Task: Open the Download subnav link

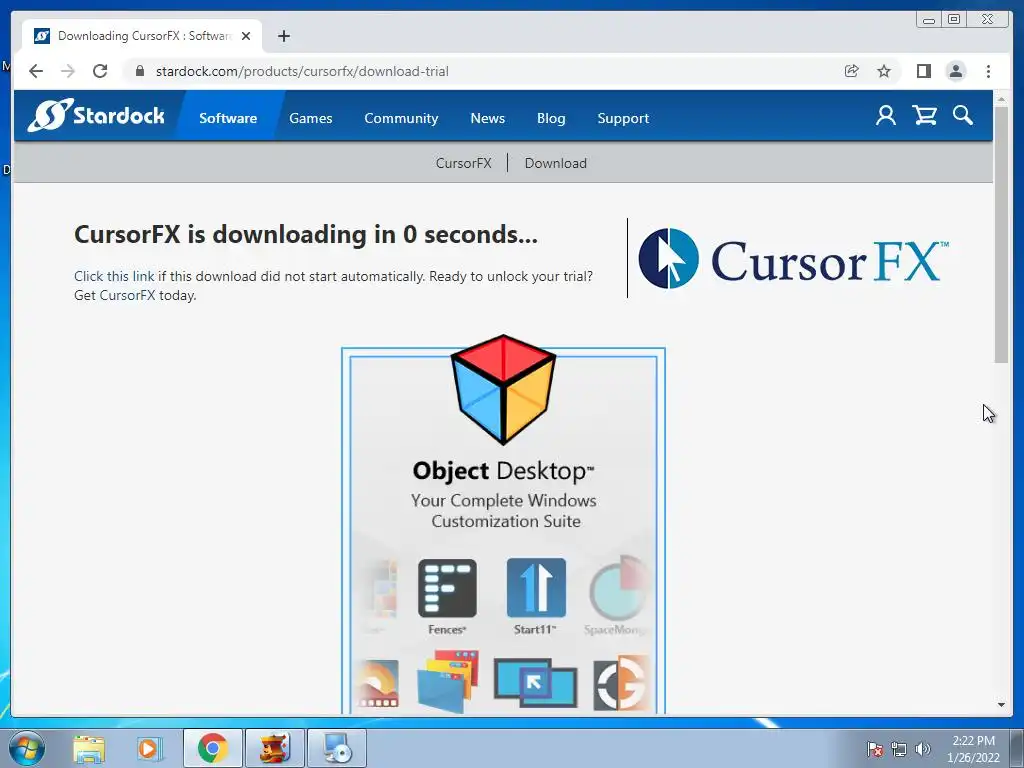Action: point(556,163)
